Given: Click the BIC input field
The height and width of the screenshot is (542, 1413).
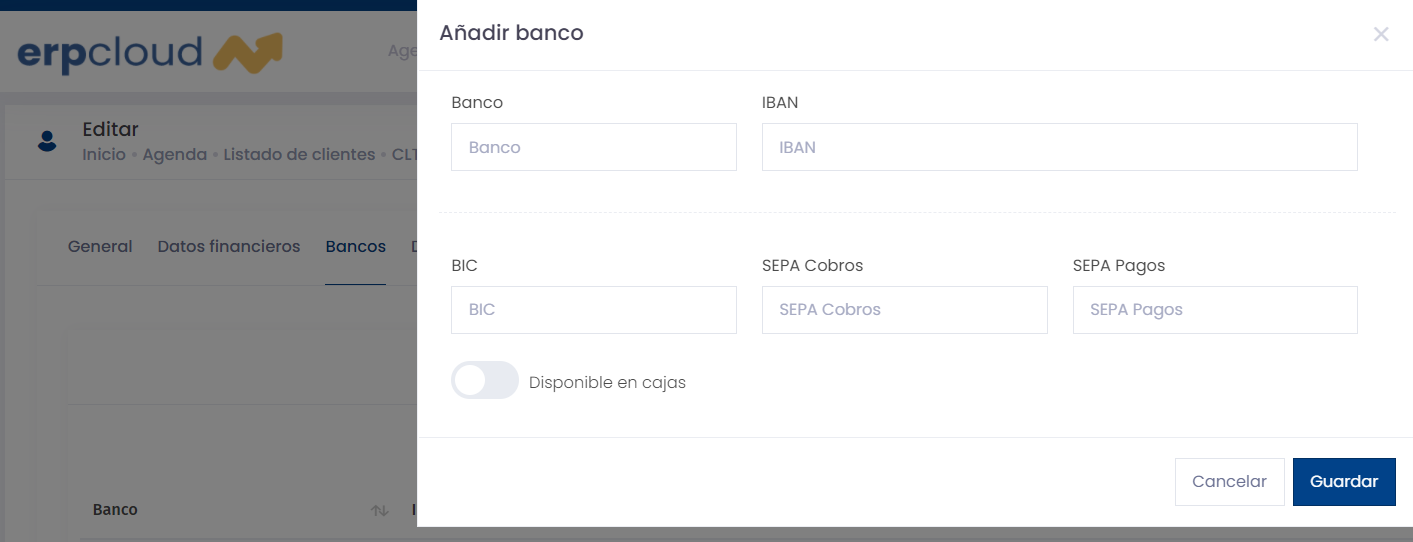Looking at the screenshot, I should pos(594,310).
